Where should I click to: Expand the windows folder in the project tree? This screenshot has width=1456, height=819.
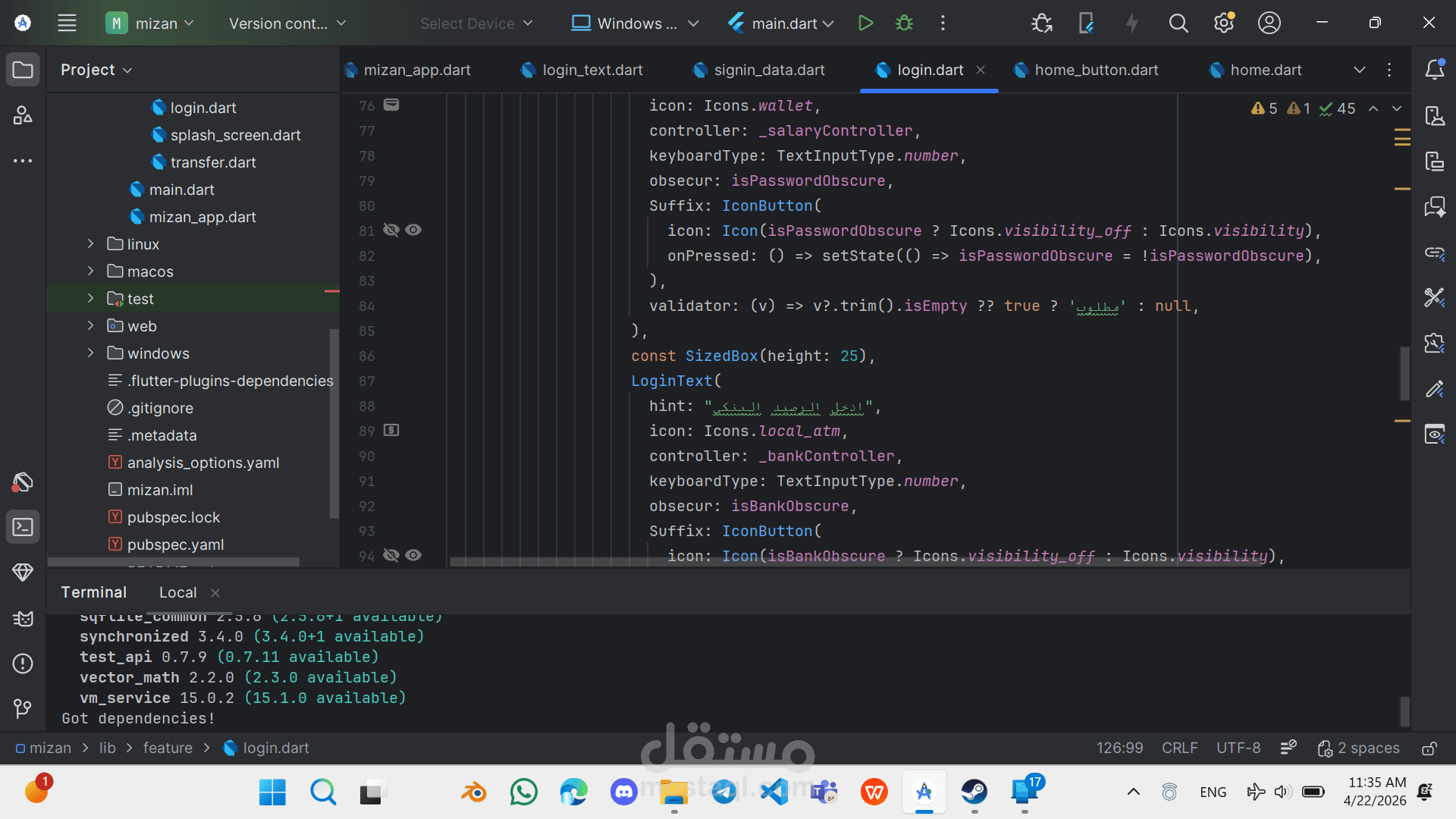point(90,353)
